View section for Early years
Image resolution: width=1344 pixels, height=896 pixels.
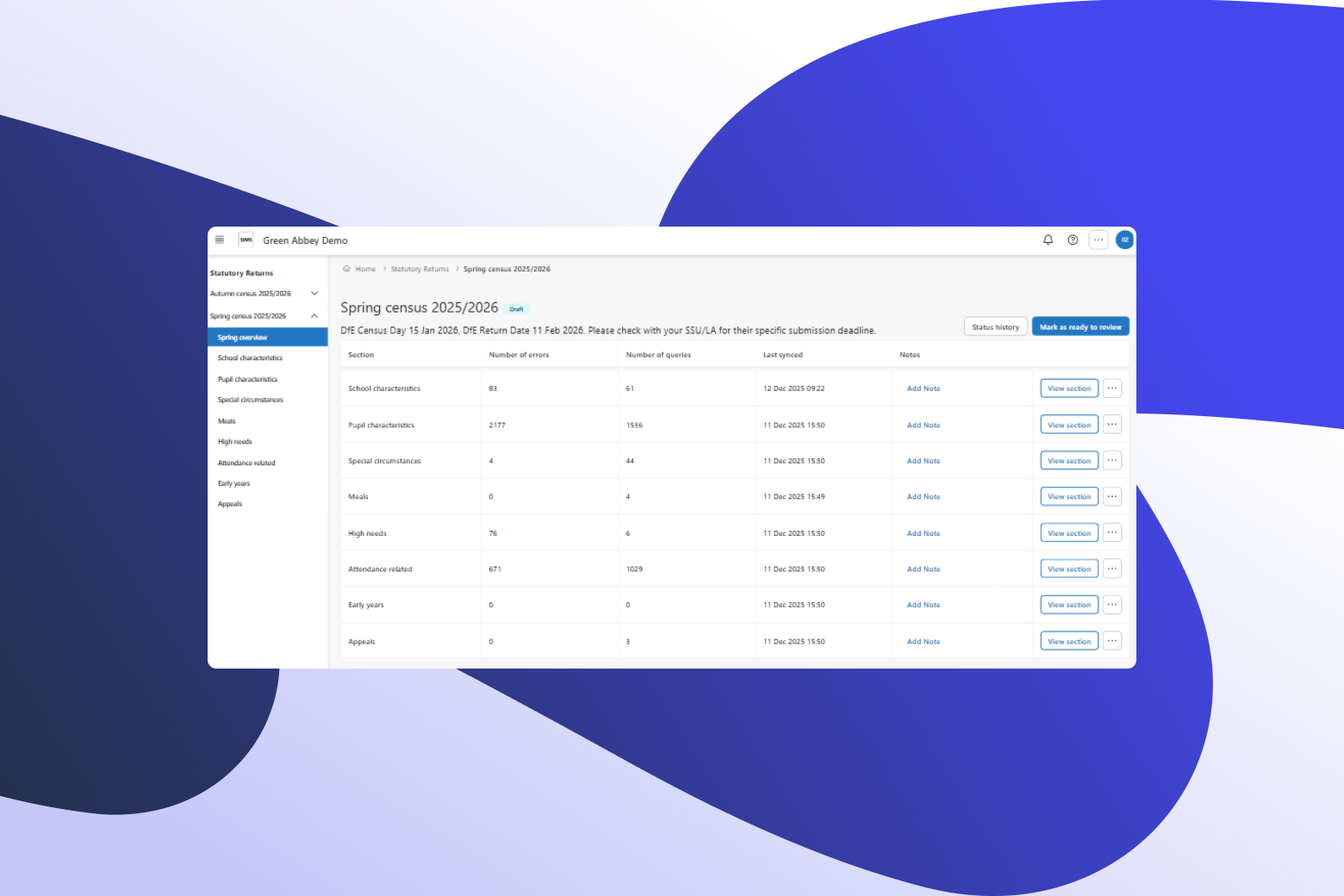[x=1069, y=605]
